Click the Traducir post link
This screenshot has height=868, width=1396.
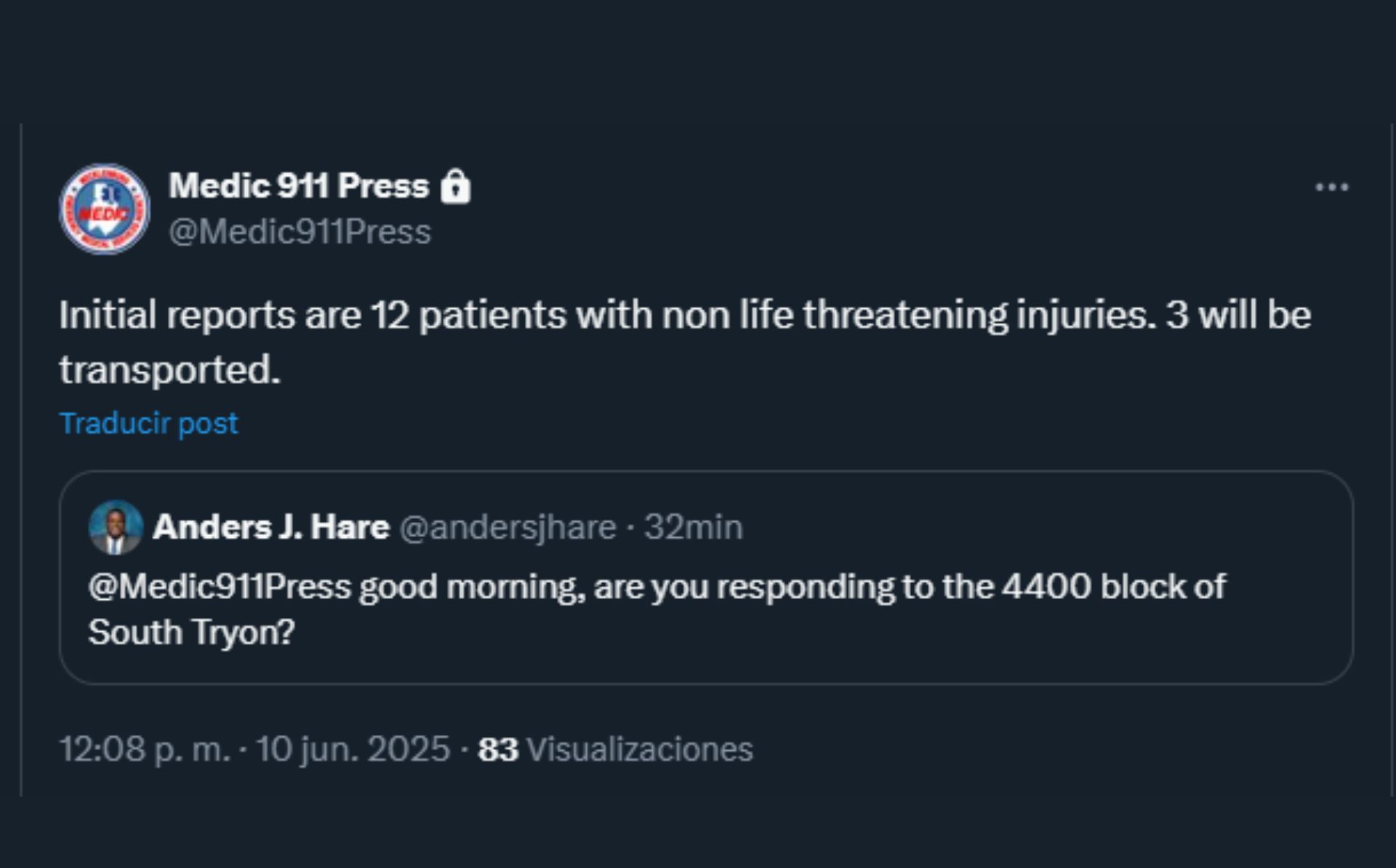148,423
